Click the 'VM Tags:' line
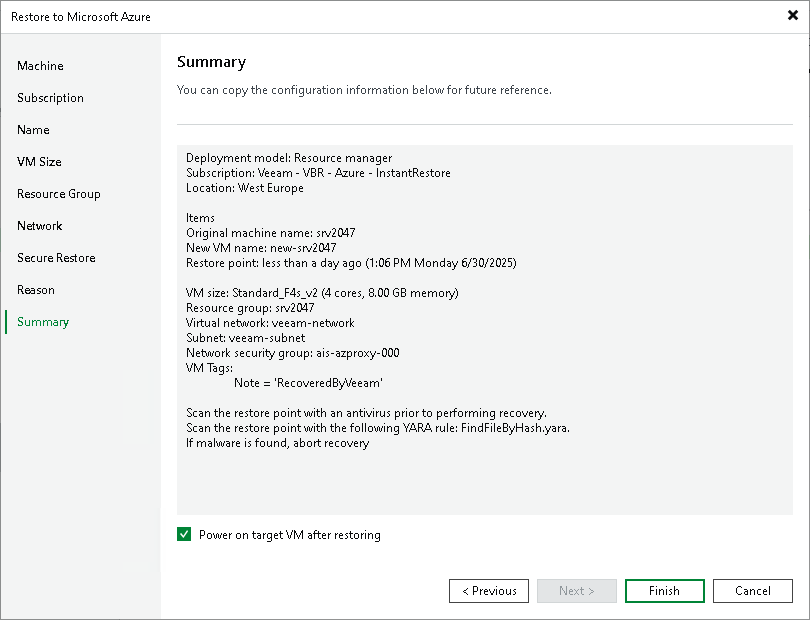The height and width of the screenshot is (620, 810). point(210,368)
